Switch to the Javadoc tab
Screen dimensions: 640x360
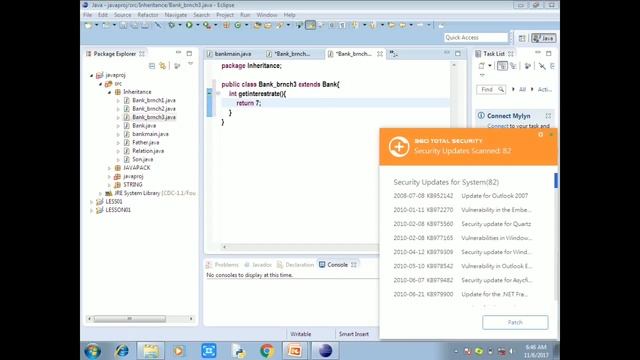258,265
